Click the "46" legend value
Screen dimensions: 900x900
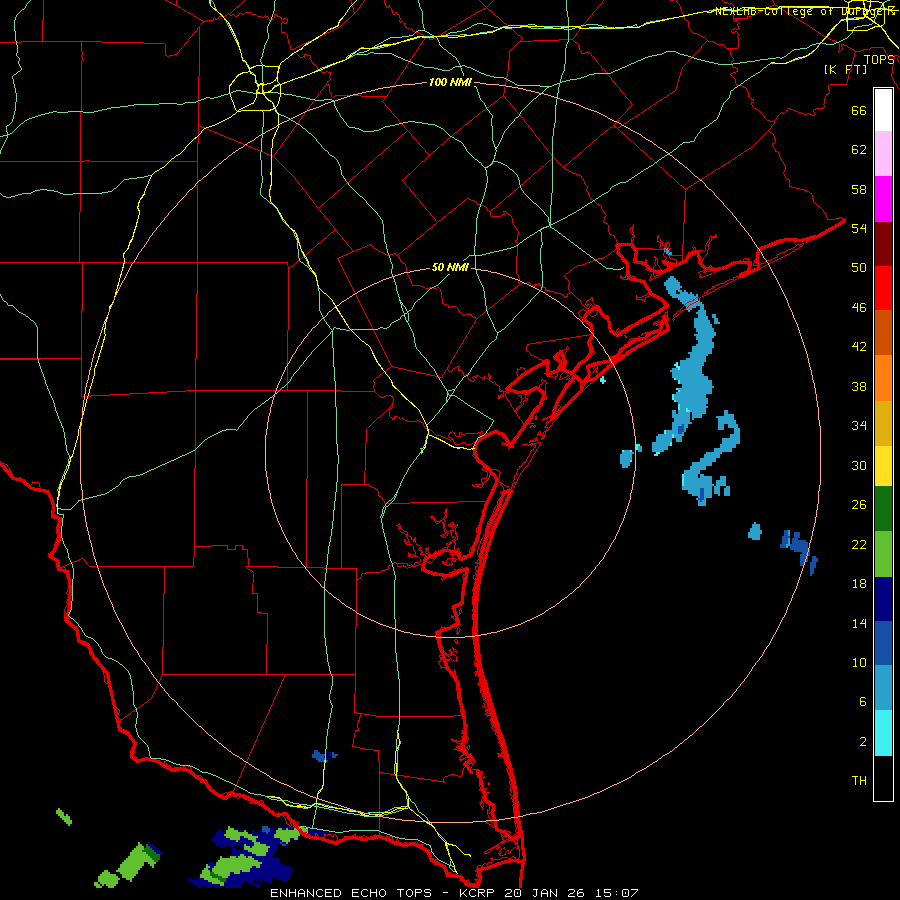(x=859, y=308)
